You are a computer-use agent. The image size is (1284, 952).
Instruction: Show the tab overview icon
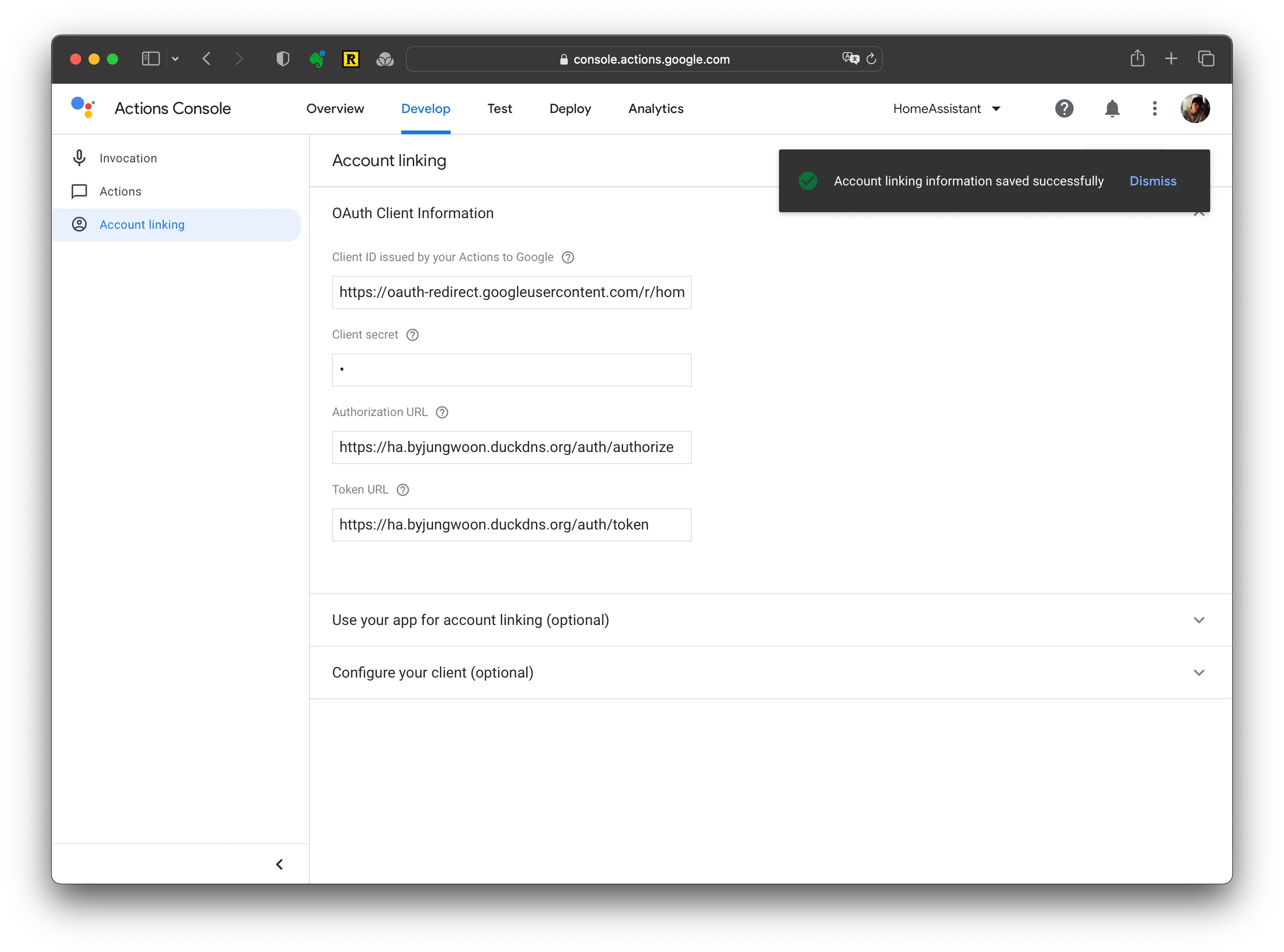click(x=1206, y=59)
